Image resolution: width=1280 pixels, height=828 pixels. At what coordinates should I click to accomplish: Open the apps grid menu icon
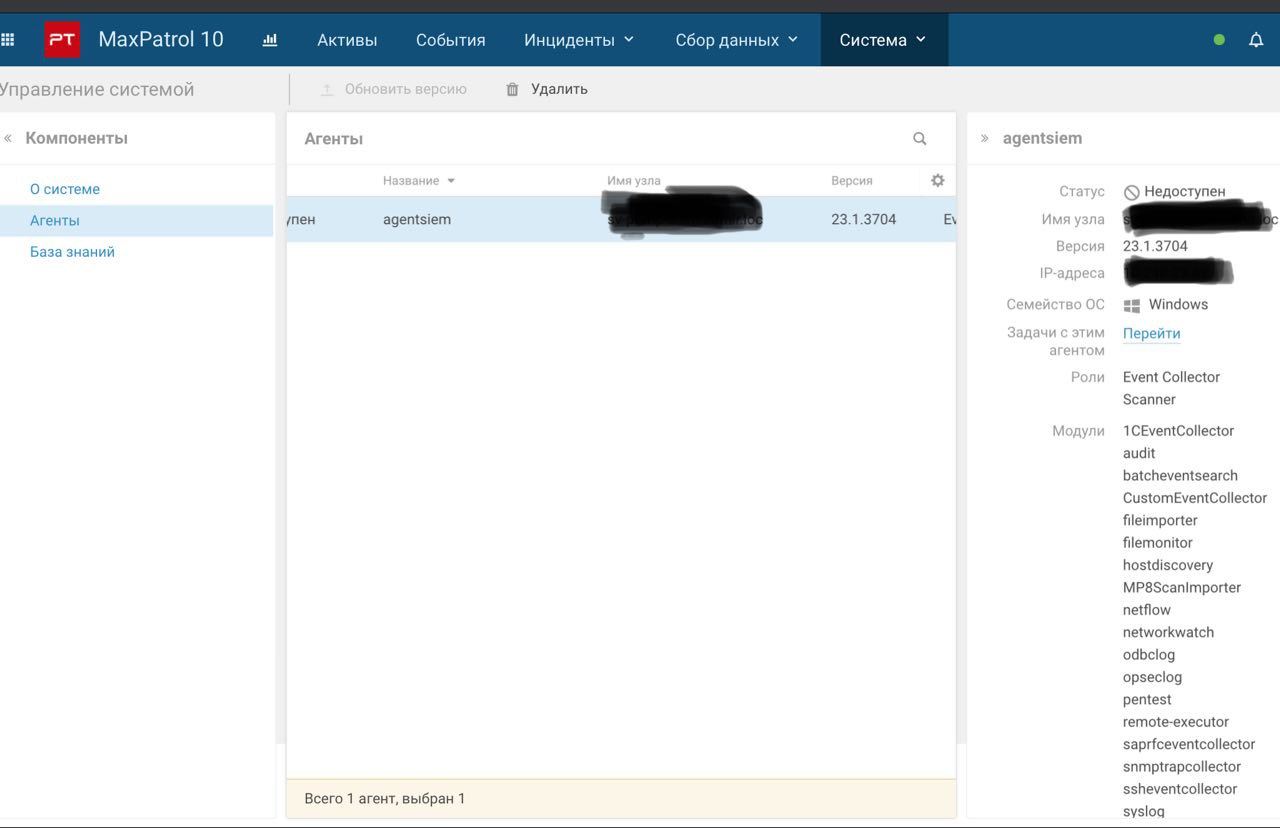(7, 40)
